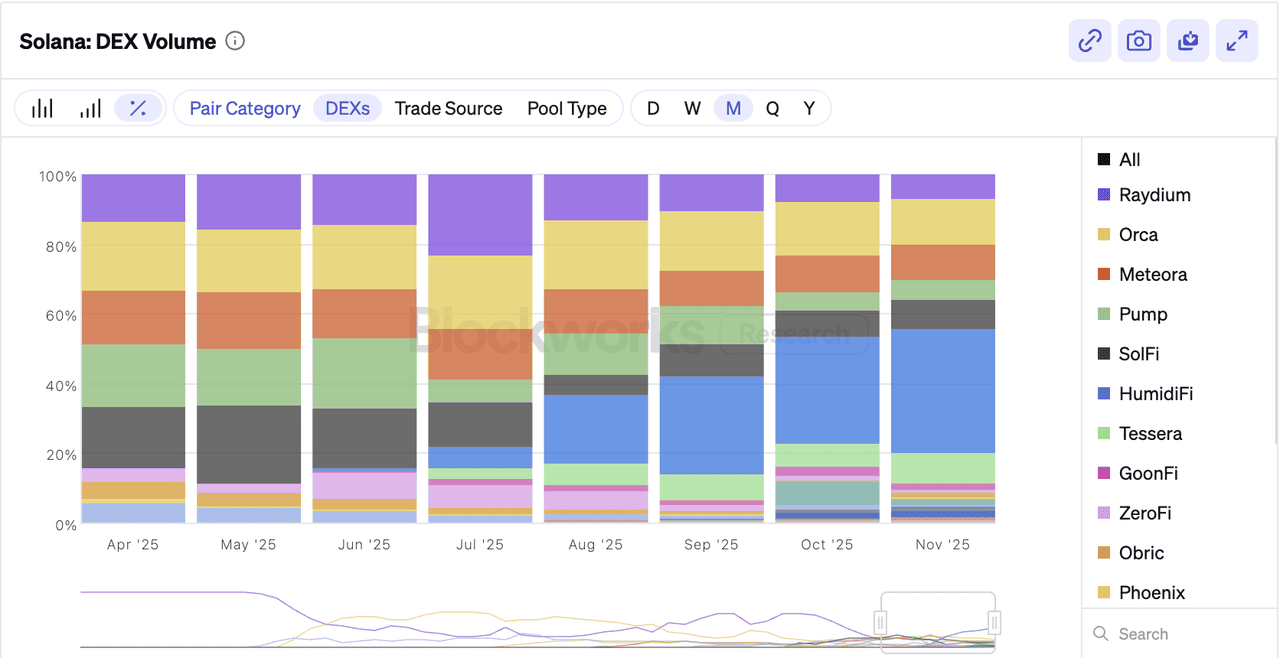The width and height of the screenshot is (1280, 658).
Task: Switch to stacked bar chart view
Action: [x=42, y=108]
